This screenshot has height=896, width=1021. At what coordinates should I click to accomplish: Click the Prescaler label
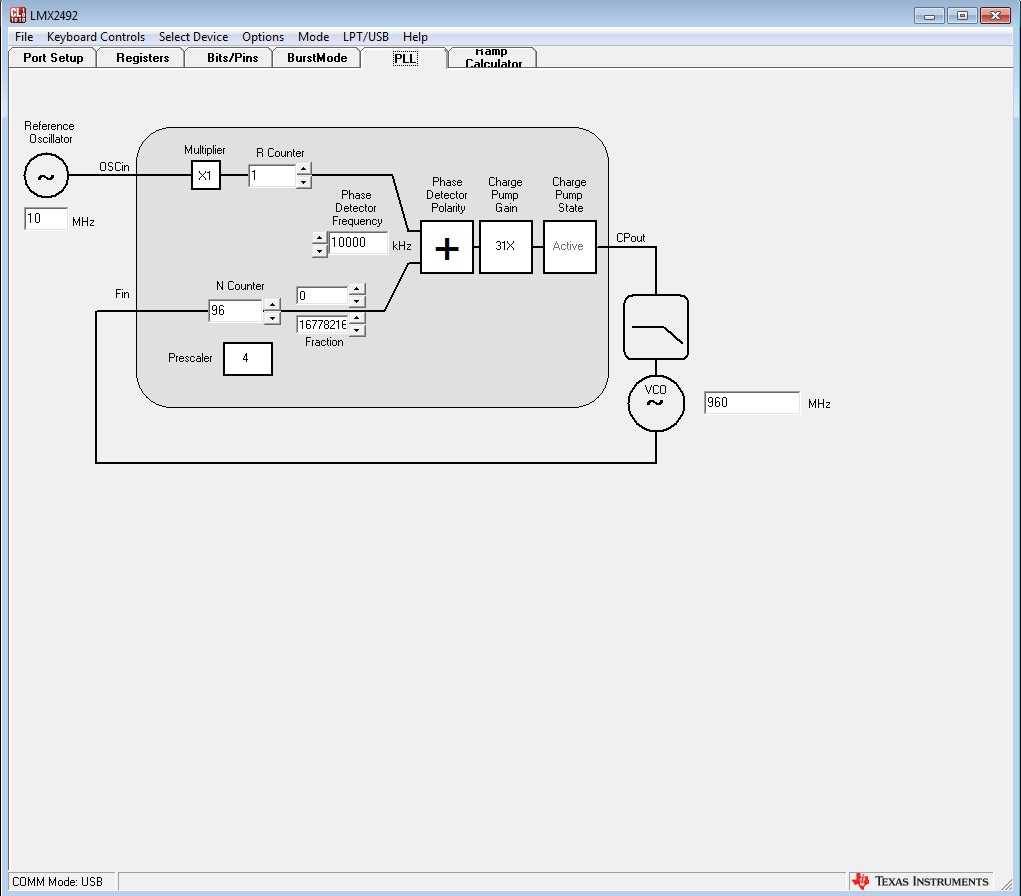coord(190,357)
